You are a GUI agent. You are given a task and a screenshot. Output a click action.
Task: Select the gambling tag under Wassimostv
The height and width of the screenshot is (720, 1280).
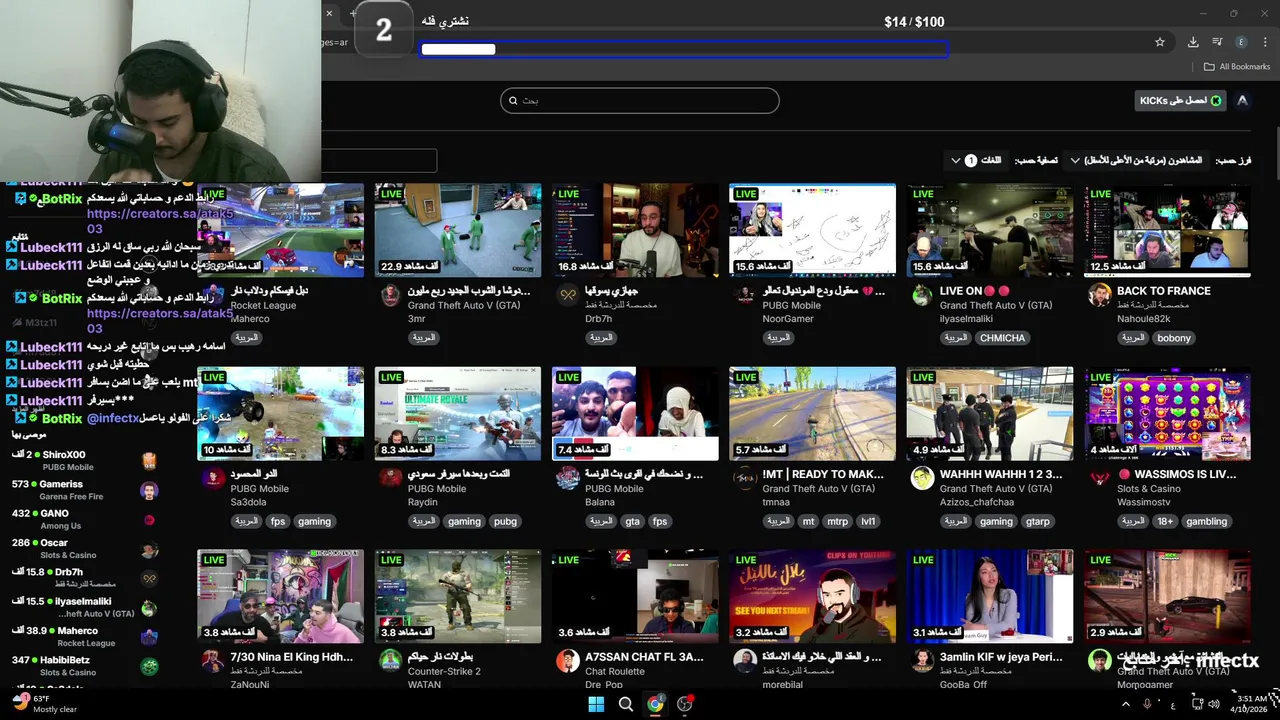click(x=1206, y=521)
